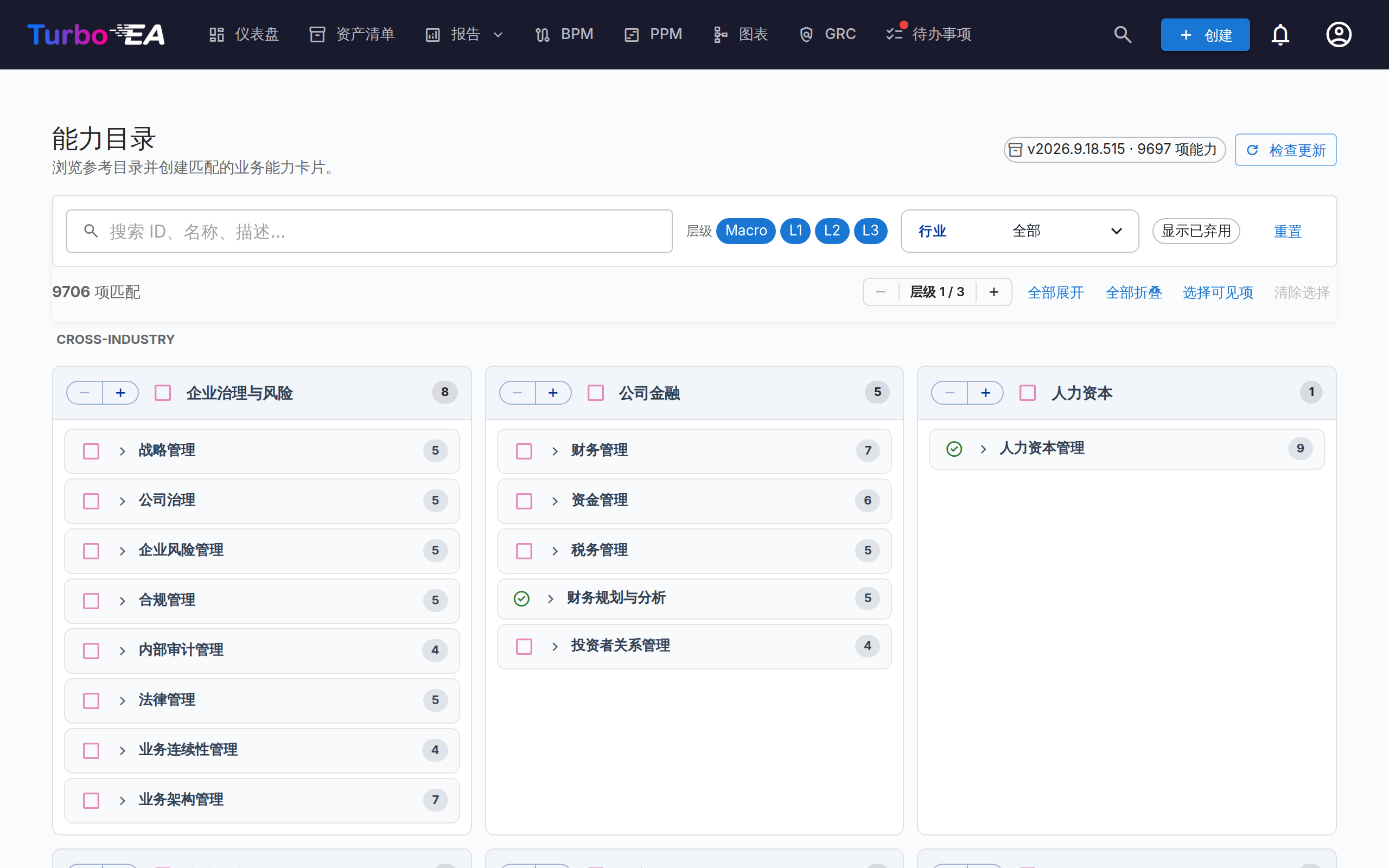Expand the 法律管理 row chevron
Screen dimensions: 1389x868
[x=122, y=701]
